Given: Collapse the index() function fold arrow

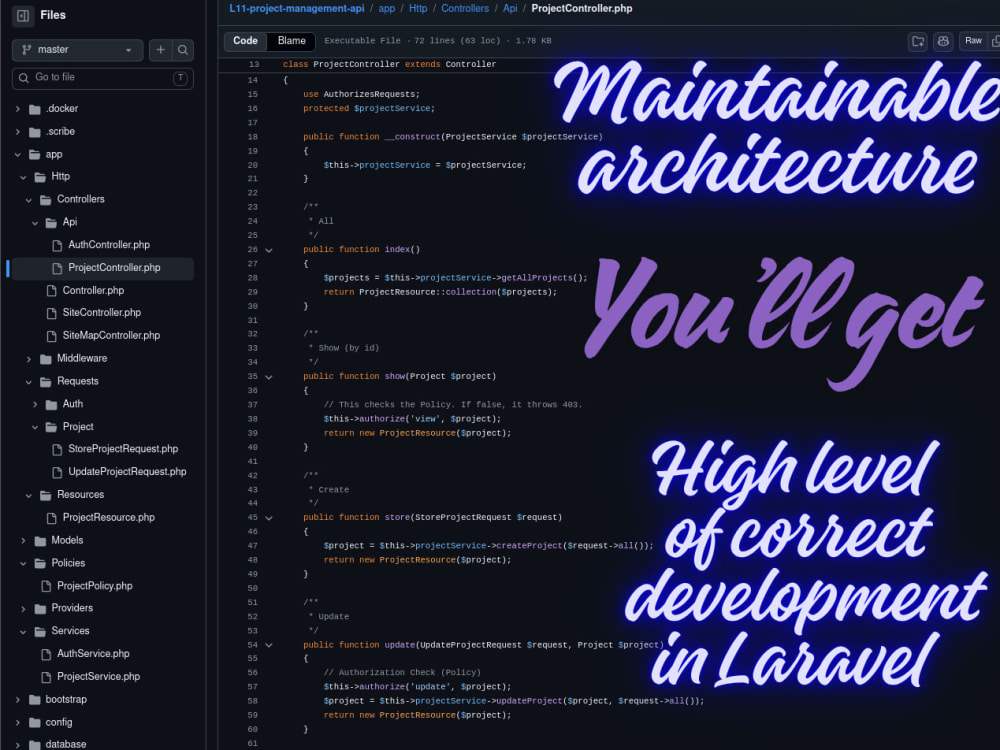Looking at the screenshot, I should [269, 250].
